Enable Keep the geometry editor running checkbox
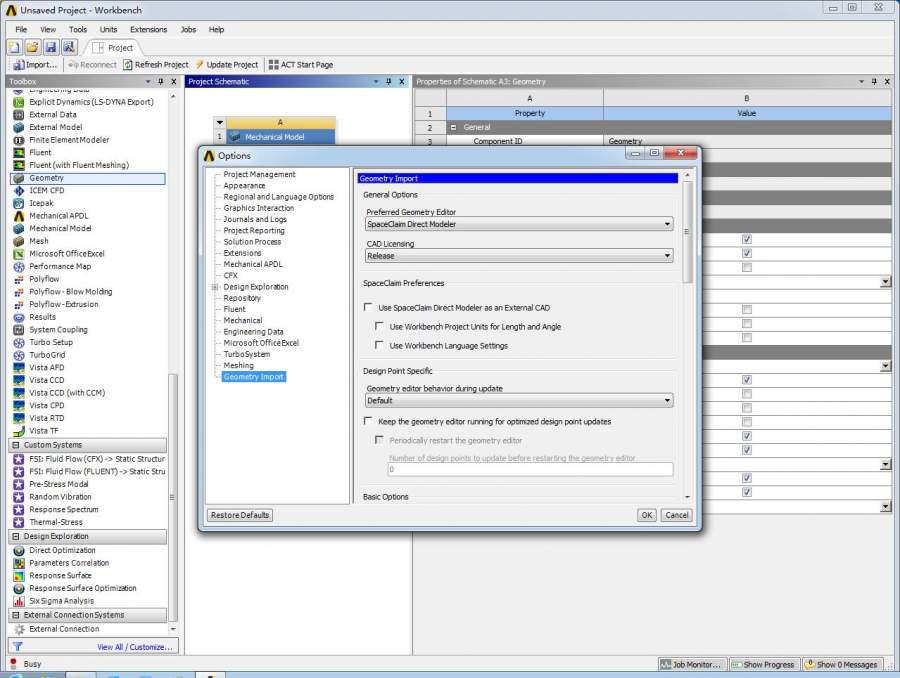Screen dimensions: 900x678 [368, 421]
